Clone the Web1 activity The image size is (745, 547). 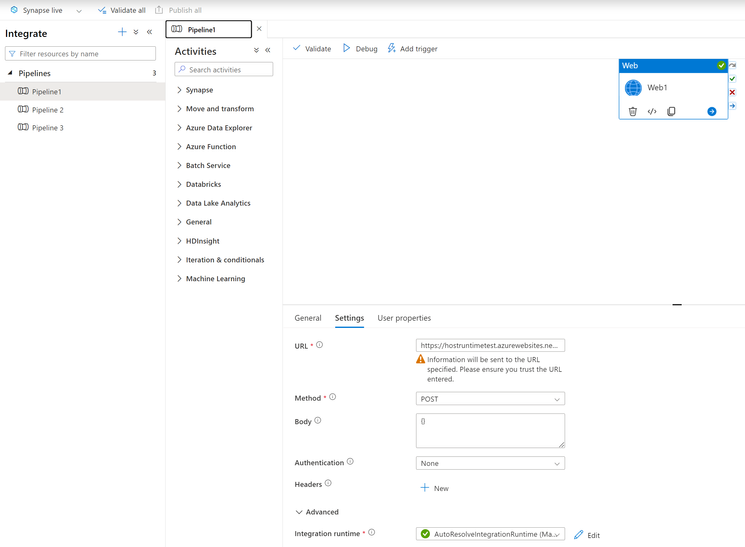tap(671, 111)
